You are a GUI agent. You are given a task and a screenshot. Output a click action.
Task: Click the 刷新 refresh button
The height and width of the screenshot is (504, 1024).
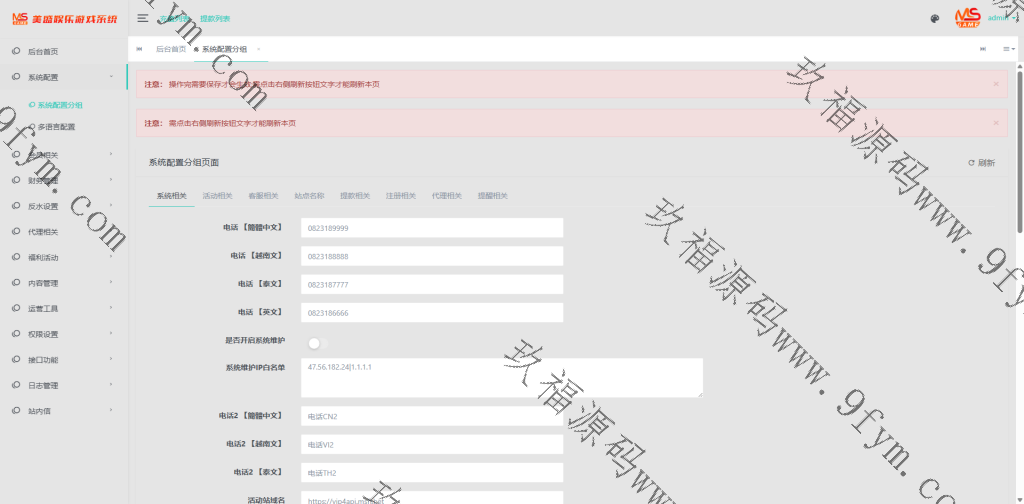pyautogui.click(x=981, y=162)
